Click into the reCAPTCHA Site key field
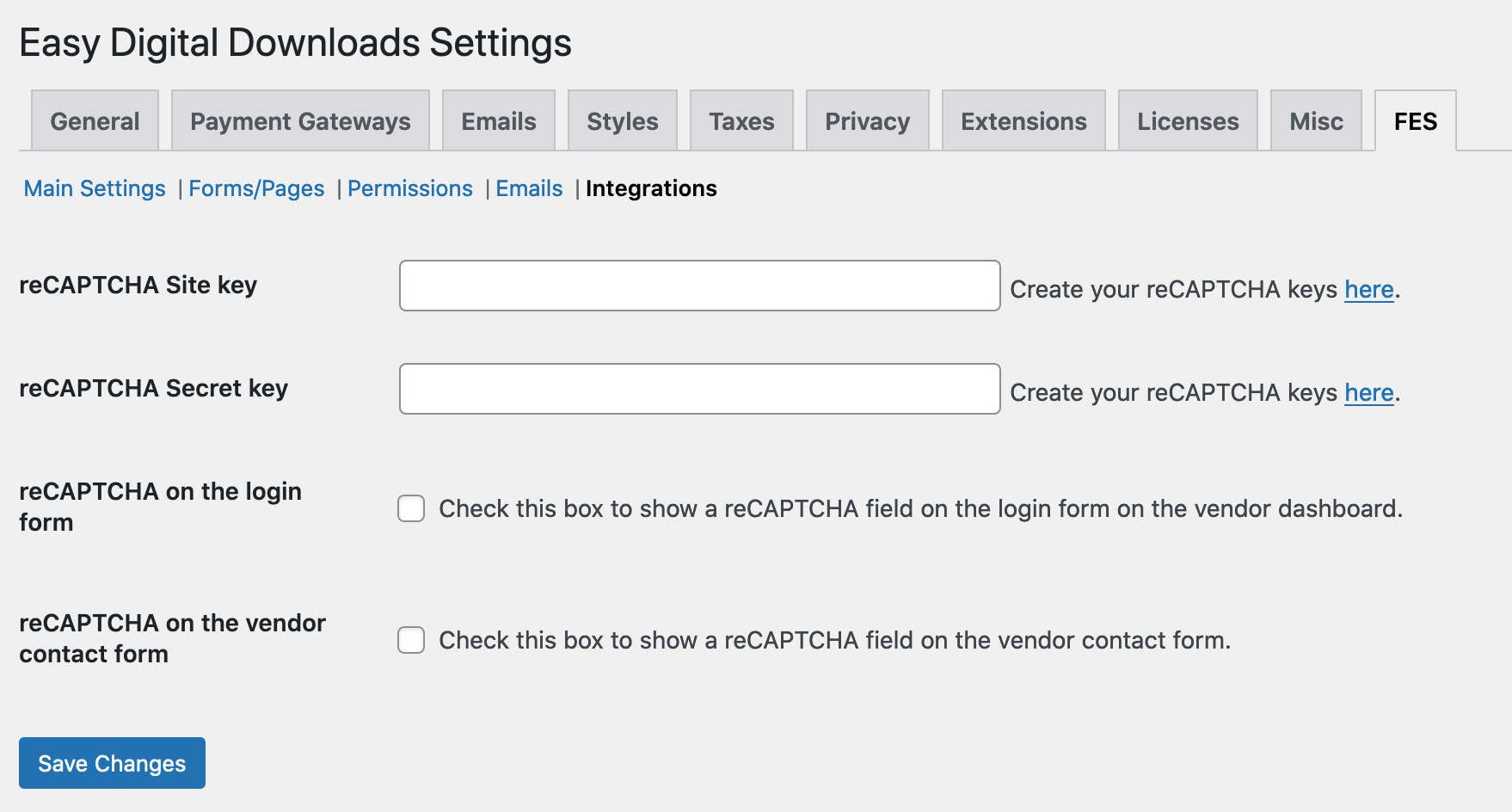The height and width of the screenshot is (812, 1512). [x=699, y=286]
